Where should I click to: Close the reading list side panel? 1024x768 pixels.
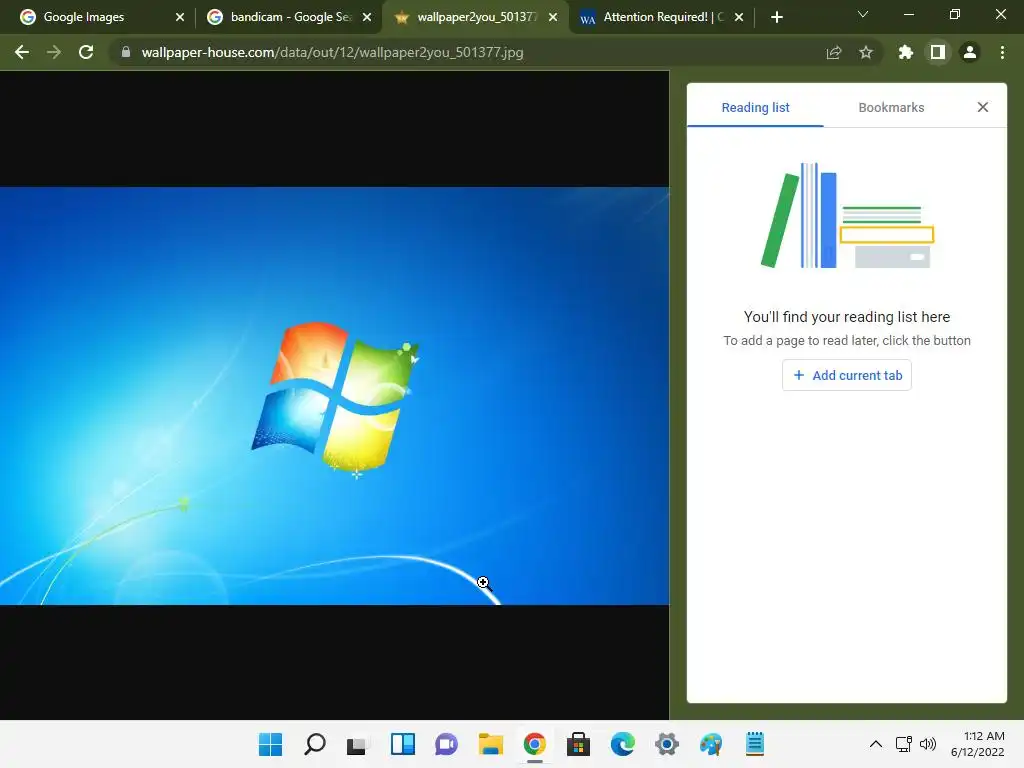click(982, 107)
